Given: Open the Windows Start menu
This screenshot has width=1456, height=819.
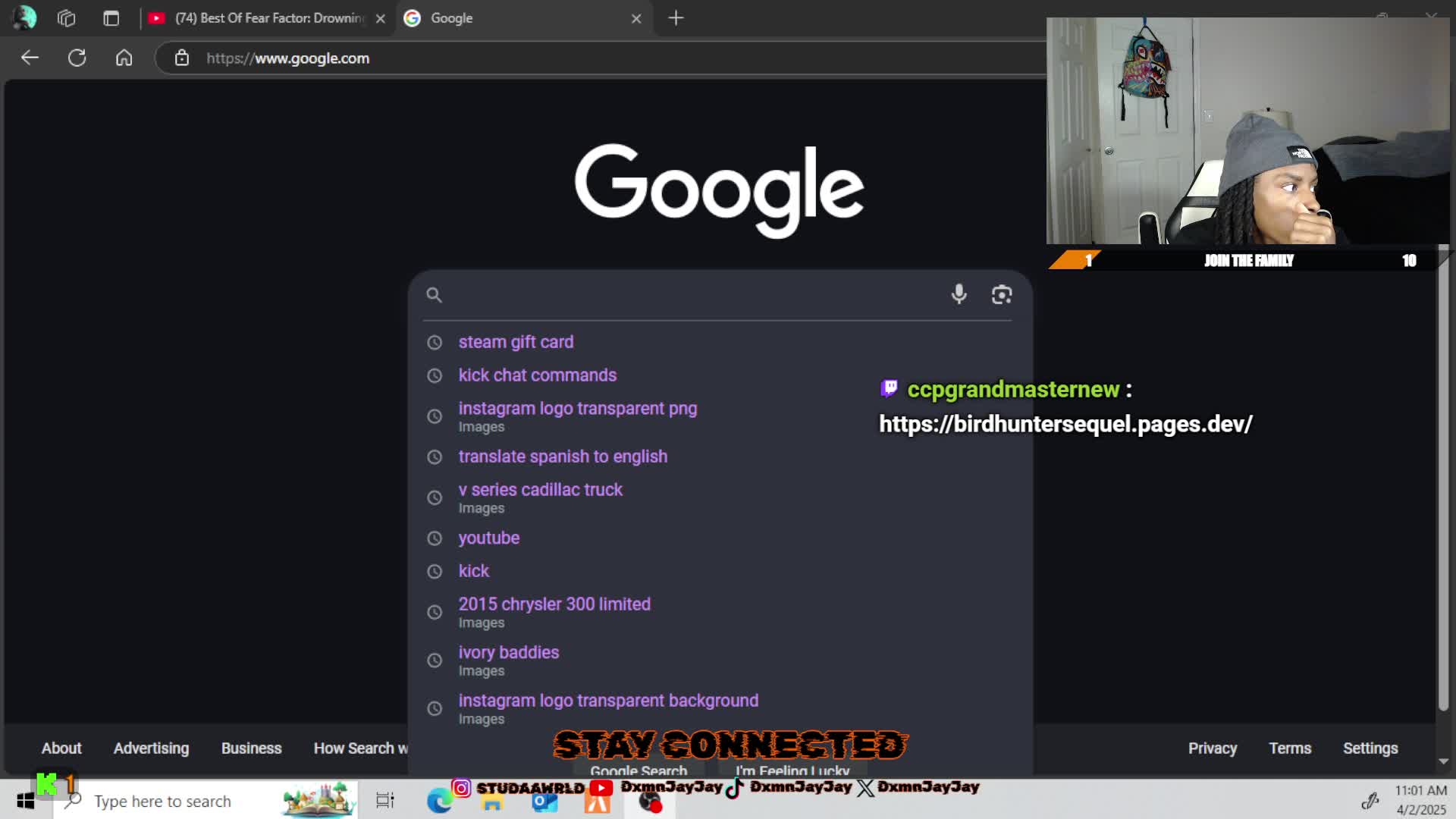Looking at the screenshot, I should [25, 801].
